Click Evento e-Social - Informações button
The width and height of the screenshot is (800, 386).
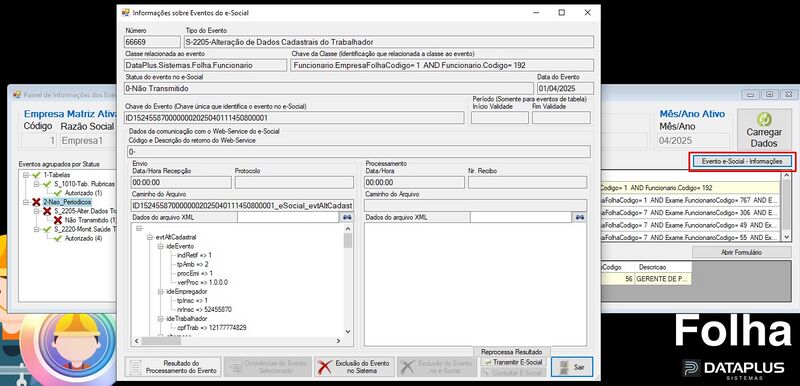click(x=741, y=161)
